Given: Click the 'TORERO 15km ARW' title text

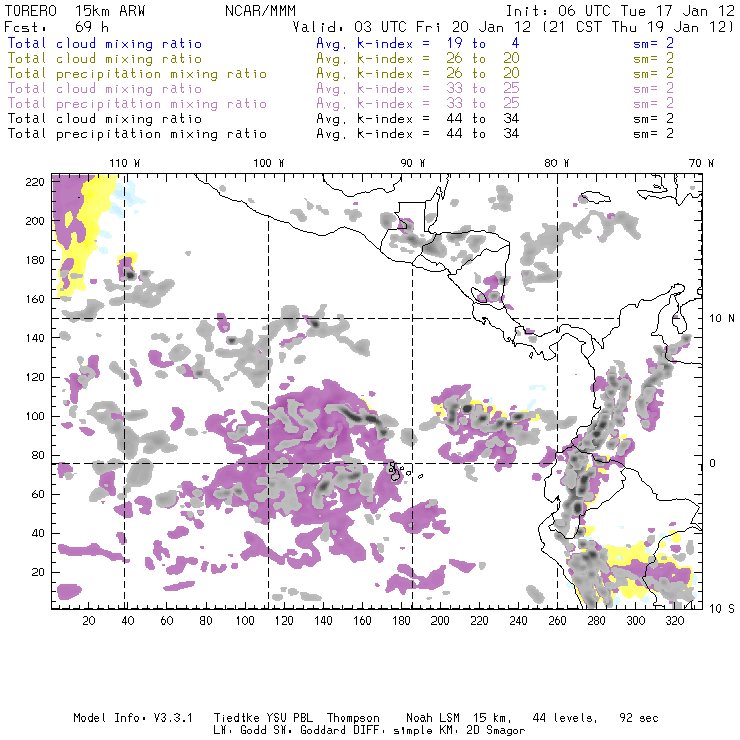Looking at the screenshot, I should [x=74, y=10].
